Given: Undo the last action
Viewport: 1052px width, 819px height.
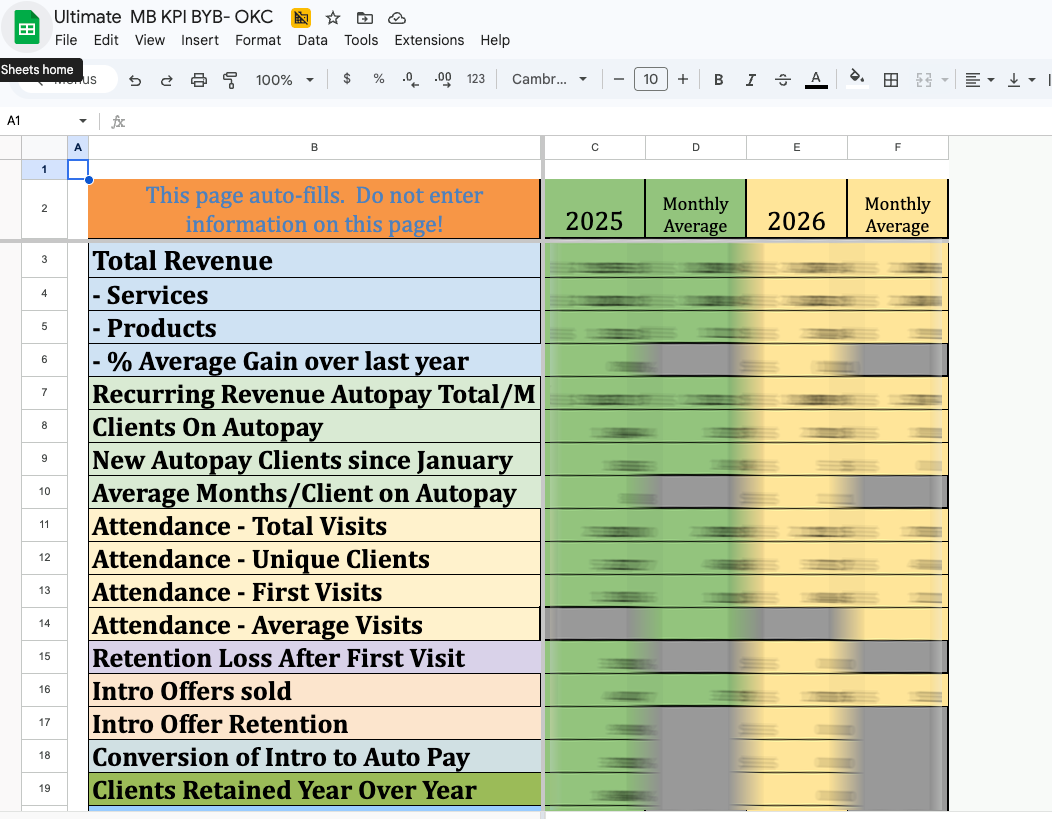Looking at the screenshot, I should pyautogui.click(x=136, y=79).
